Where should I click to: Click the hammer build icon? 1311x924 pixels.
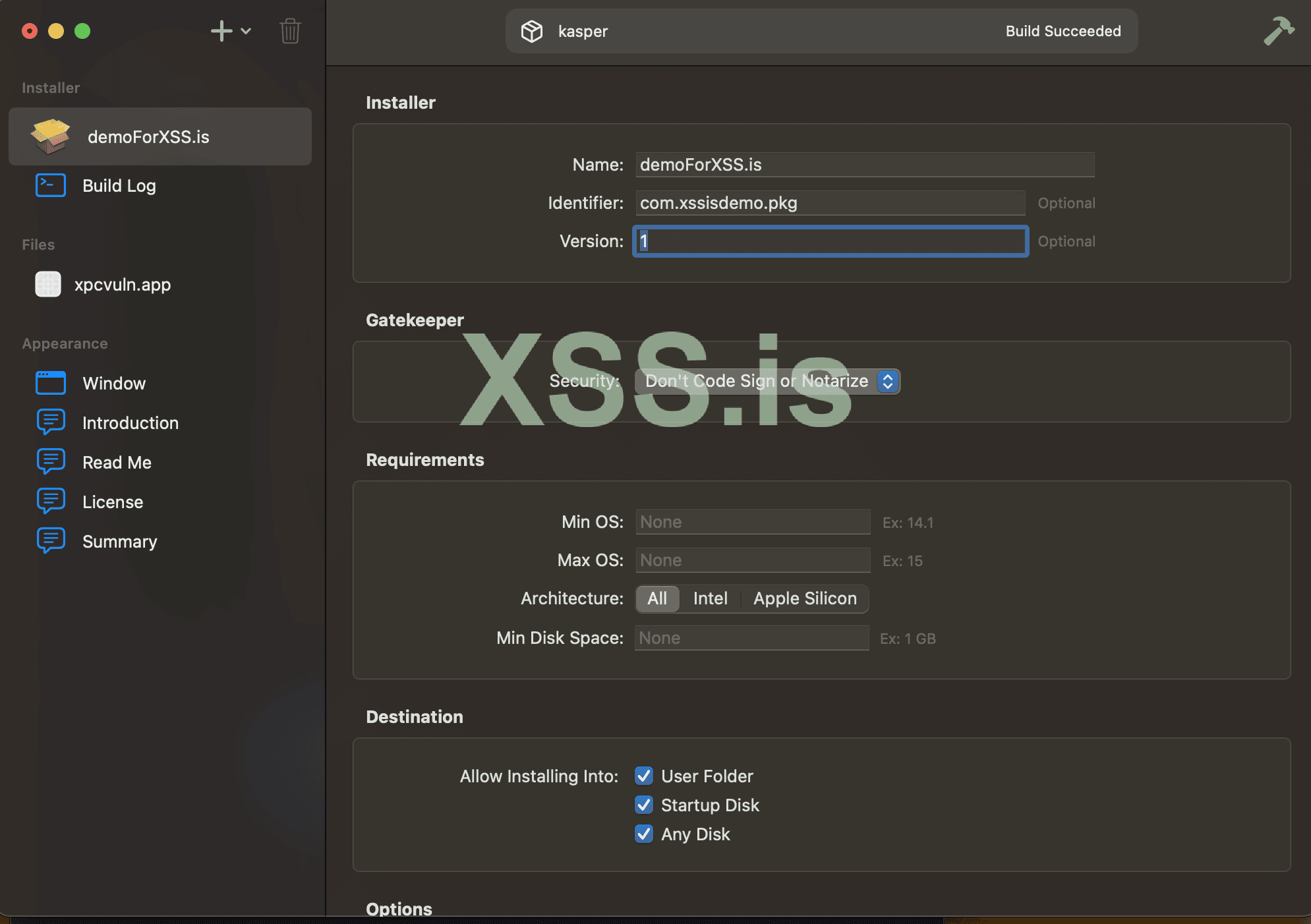(x=1278, y=30)
